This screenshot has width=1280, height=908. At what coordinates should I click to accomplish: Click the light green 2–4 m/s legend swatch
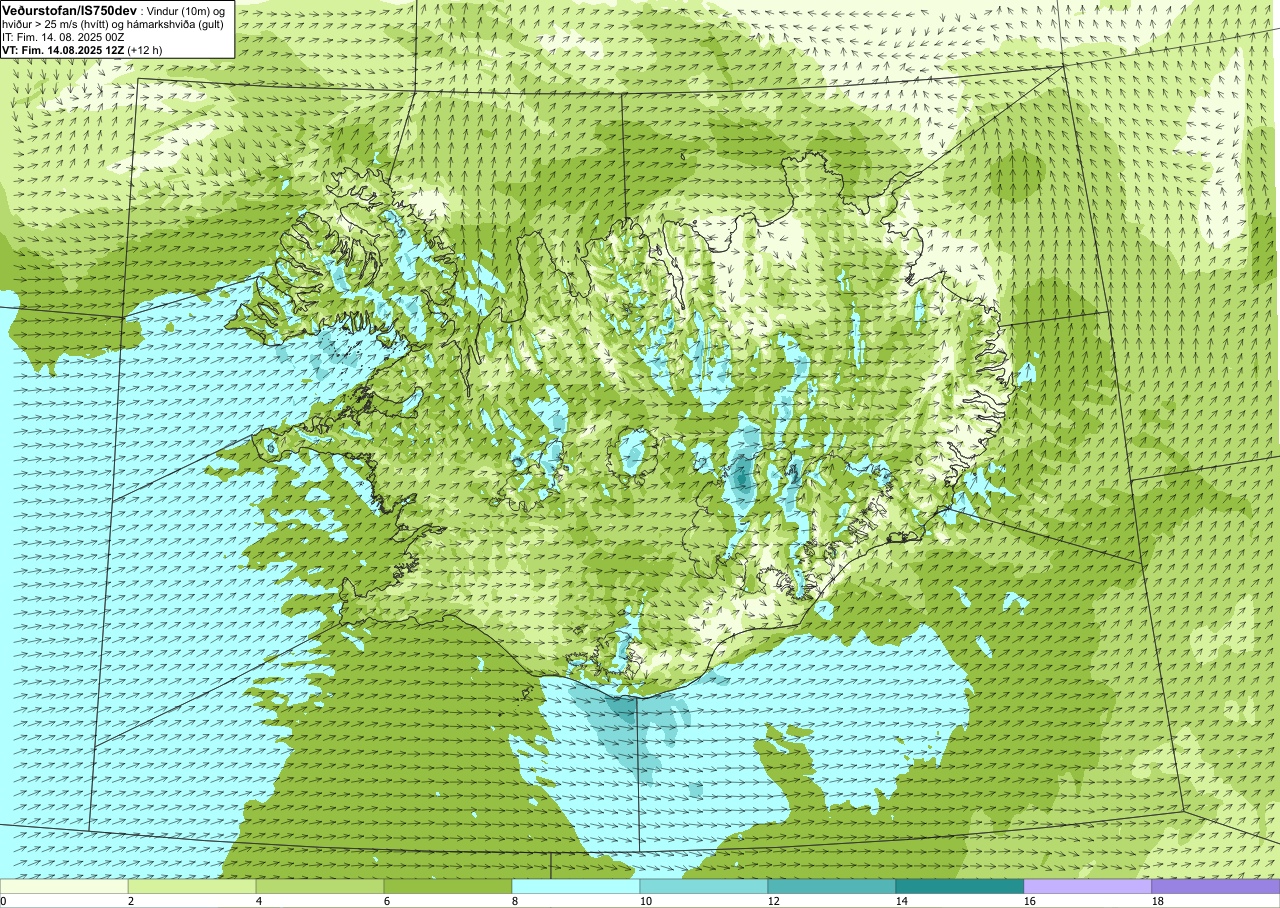[192, 886]
